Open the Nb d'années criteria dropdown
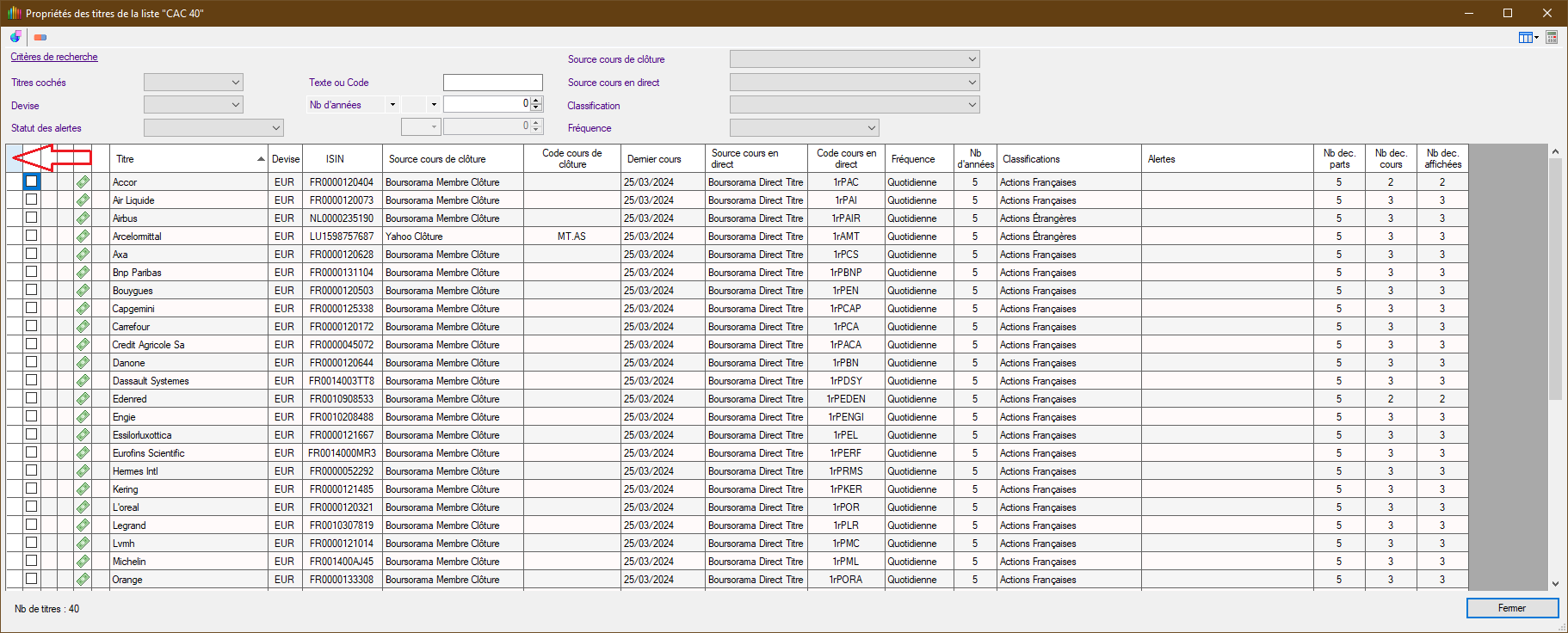 [392, 105]
